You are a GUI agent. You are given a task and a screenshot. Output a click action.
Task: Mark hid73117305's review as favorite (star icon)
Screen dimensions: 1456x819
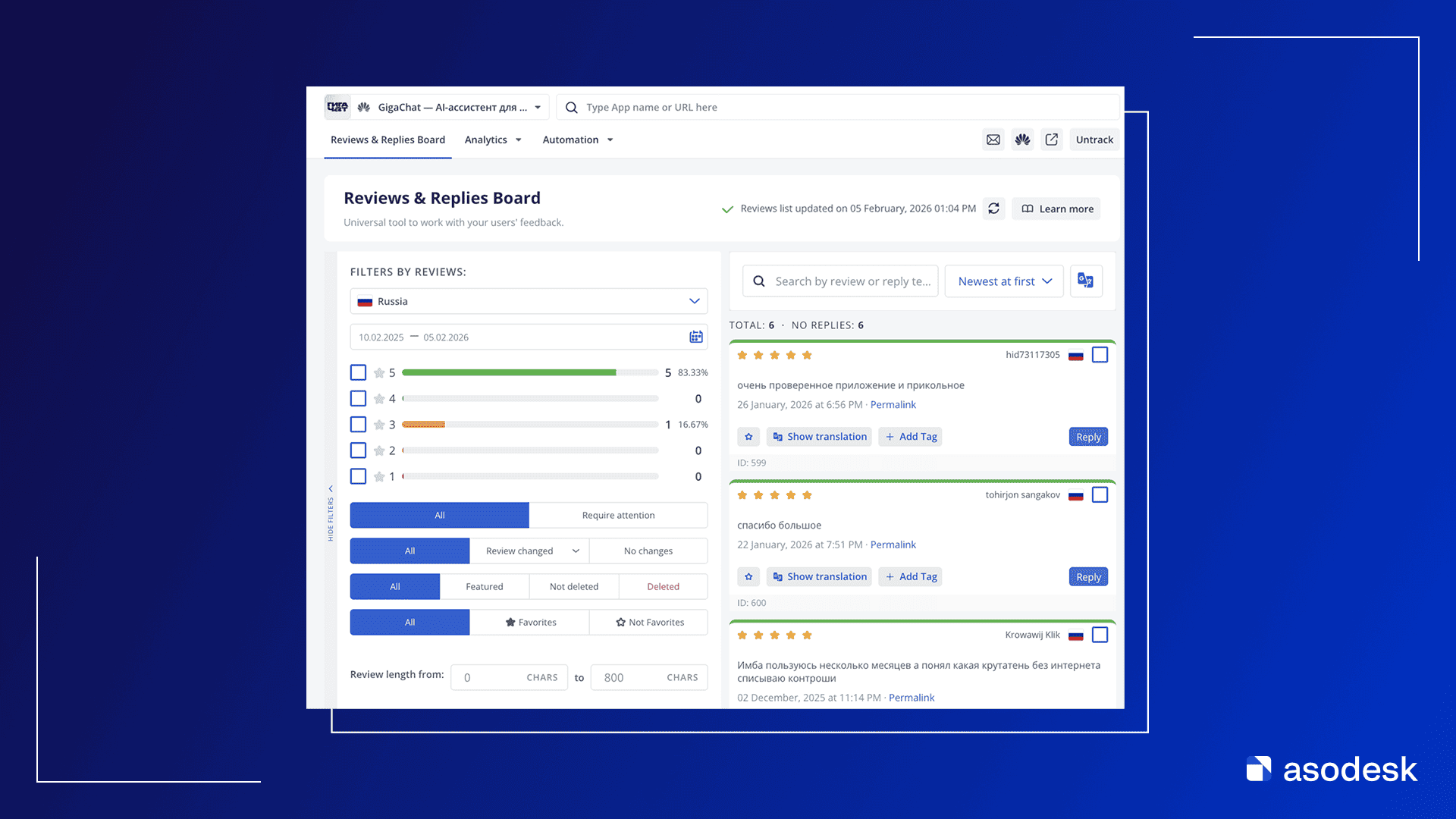point(748,437)
